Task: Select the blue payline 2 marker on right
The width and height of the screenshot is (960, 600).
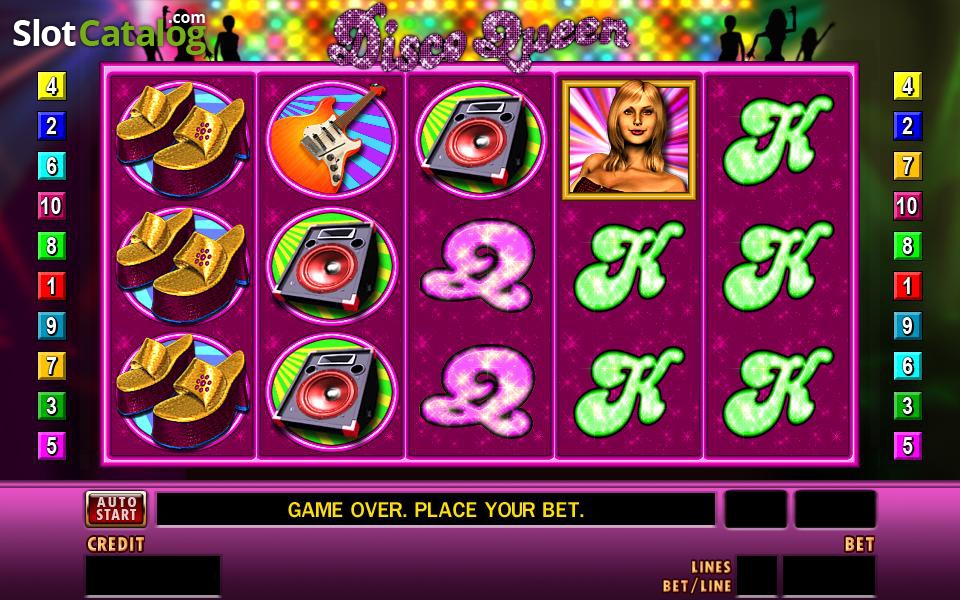Action: pos(907,126)
